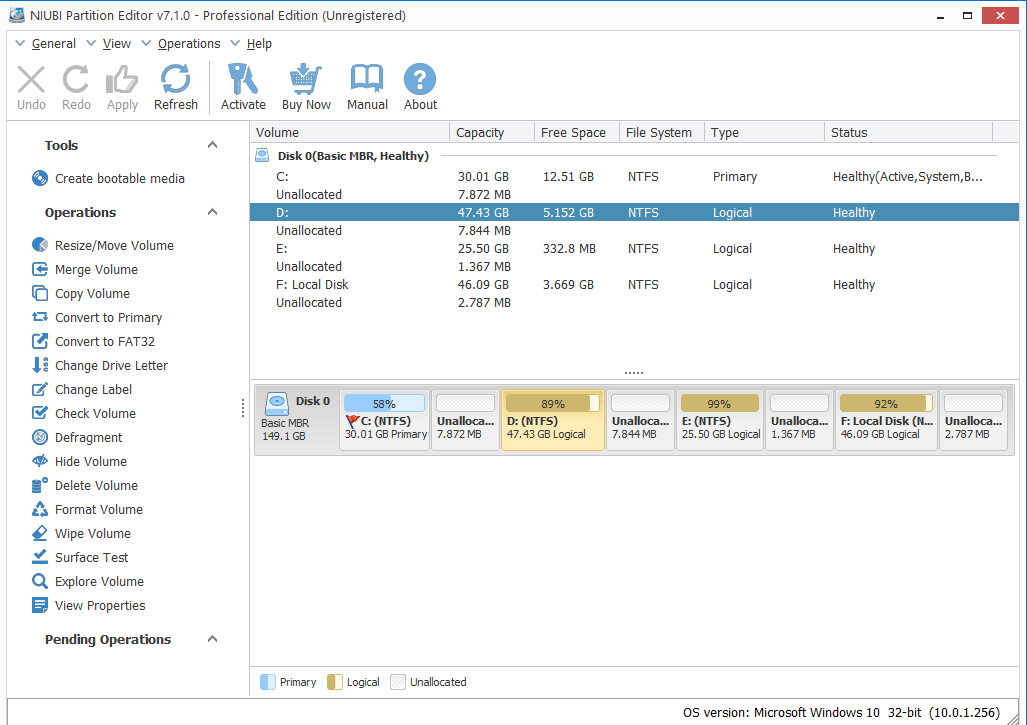This screenshot has height=725, width=1027.
Task: Click the E: 99% usage bar
Action: pos(720,403)
